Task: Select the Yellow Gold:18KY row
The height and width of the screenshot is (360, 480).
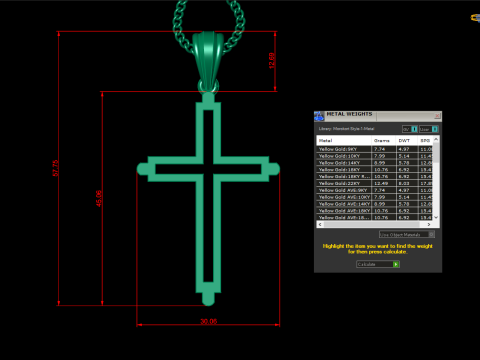Action: click(x=375, y=170)
